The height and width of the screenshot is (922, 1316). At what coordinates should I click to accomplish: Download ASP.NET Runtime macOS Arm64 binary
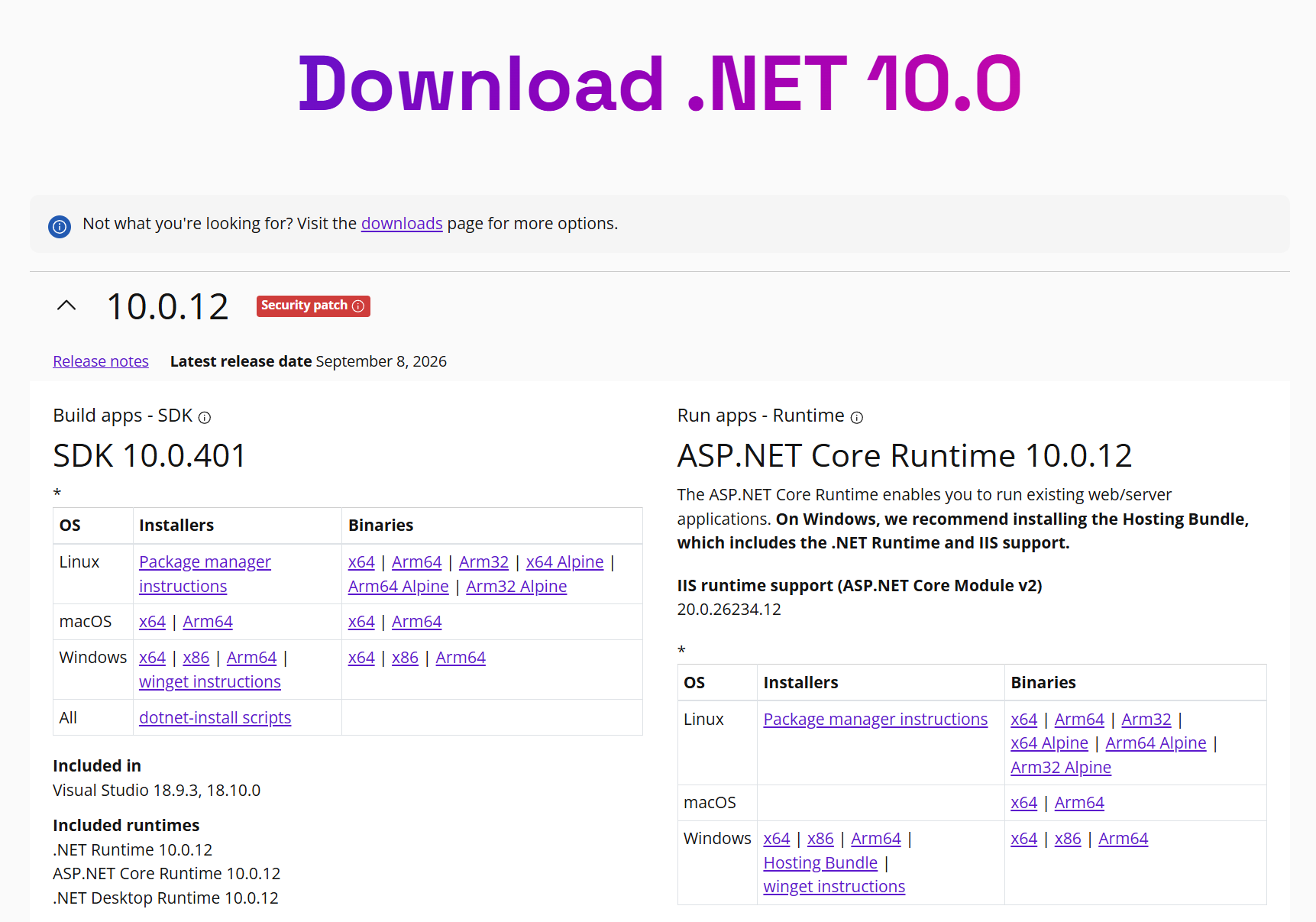coord(1079,803)
